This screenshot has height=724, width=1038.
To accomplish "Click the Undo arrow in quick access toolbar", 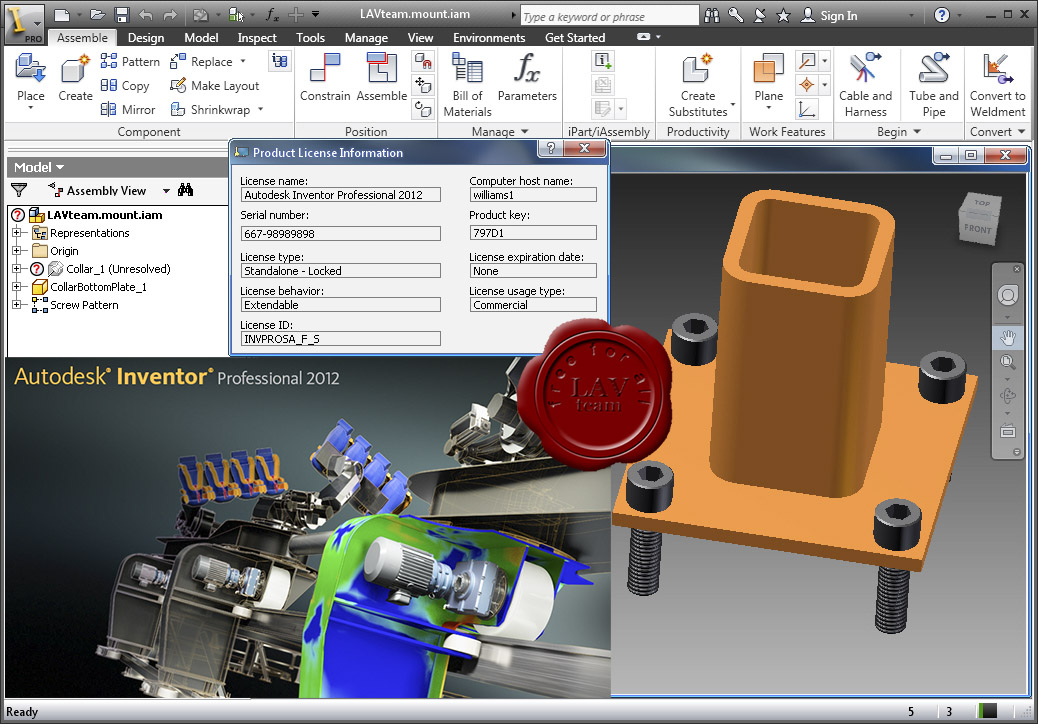I will 146,15.
